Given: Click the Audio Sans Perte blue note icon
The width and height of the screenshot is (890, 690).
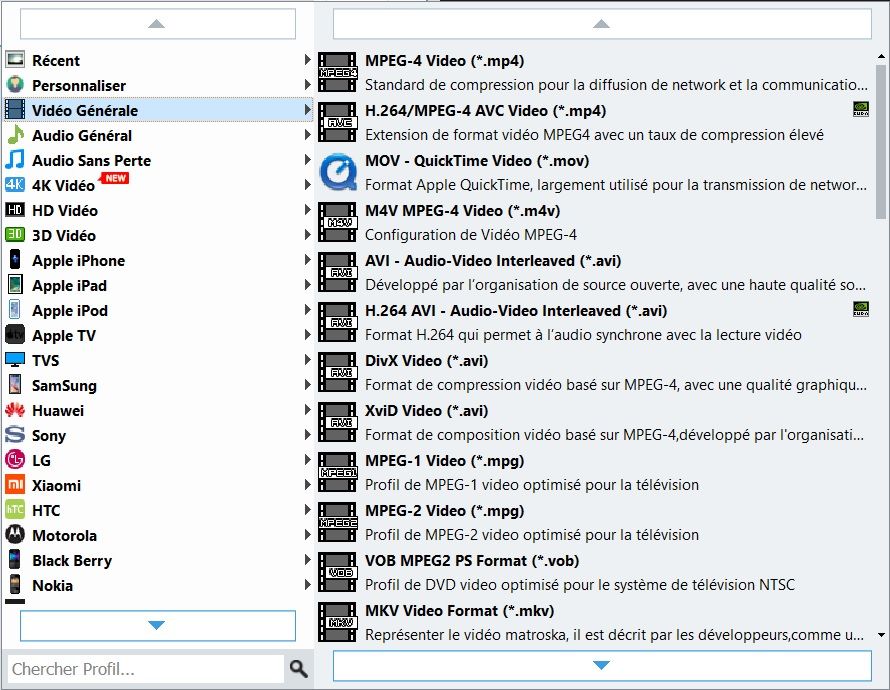Looking at the screenshot, I should coord(15,159).
